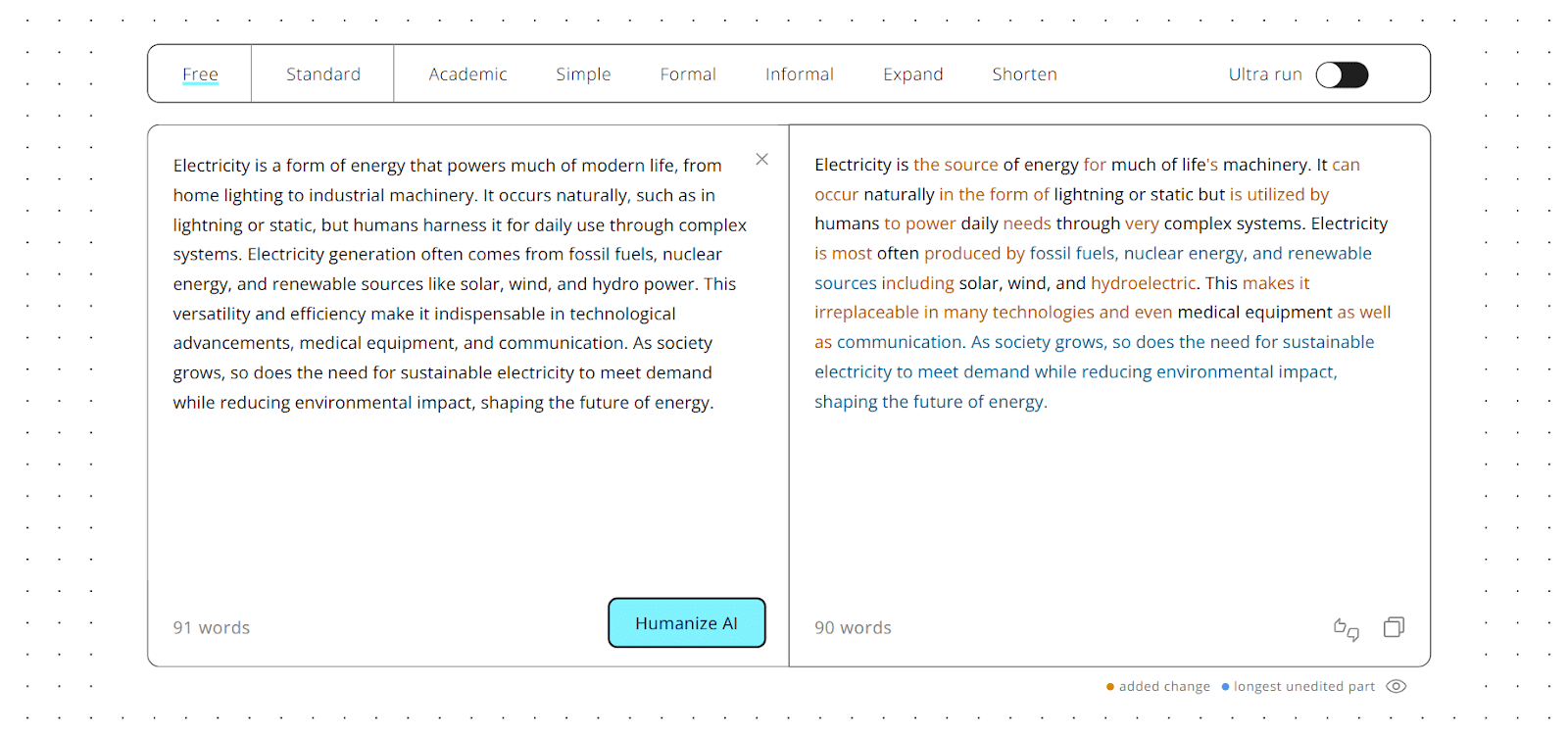Clear input text with the X icon
This screenshot has width=1568, height=736.
pyautogui.click(x=761, y=159)
